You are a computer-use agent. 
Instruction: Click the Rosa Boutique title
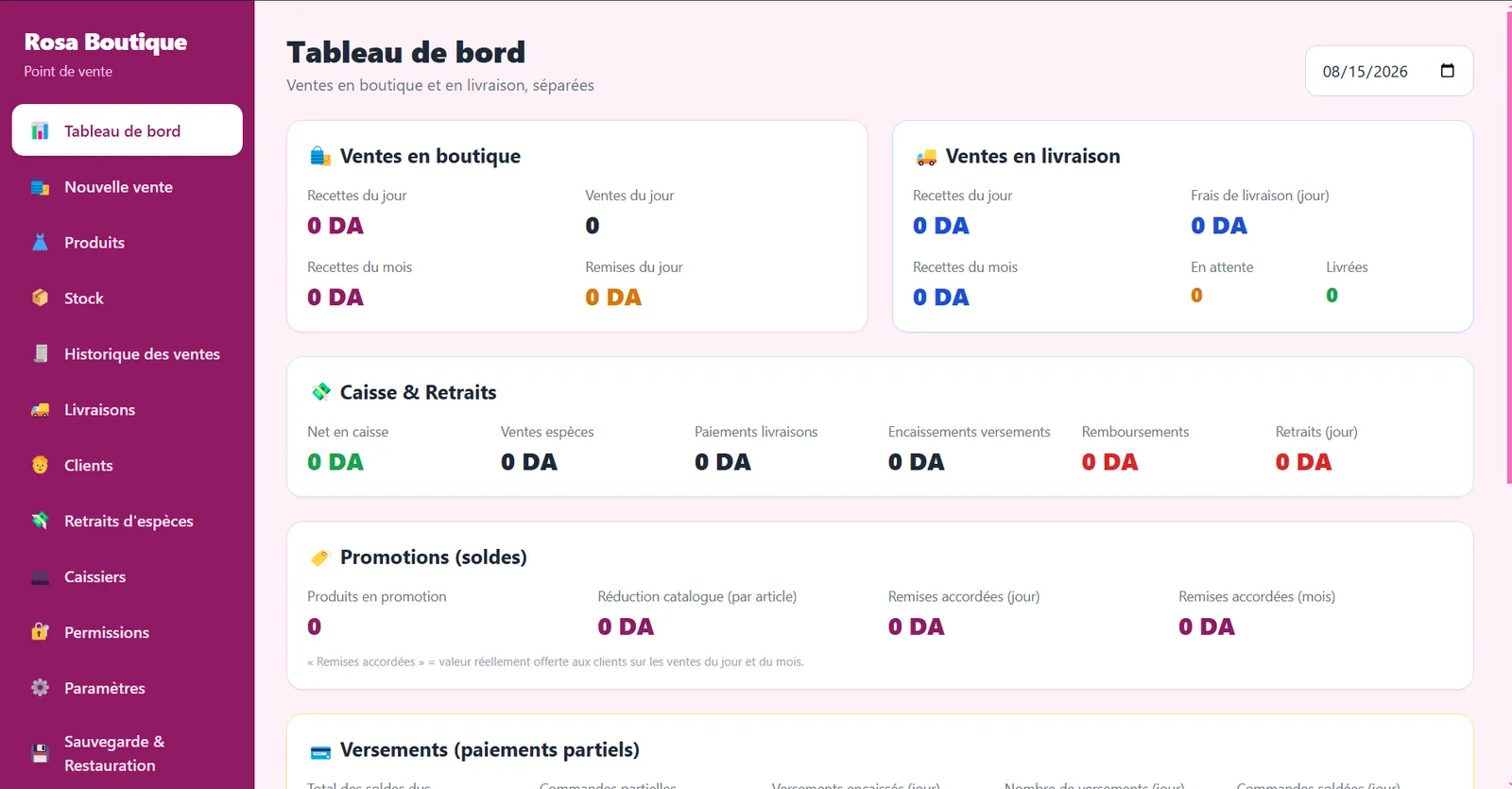pos(106,42)
